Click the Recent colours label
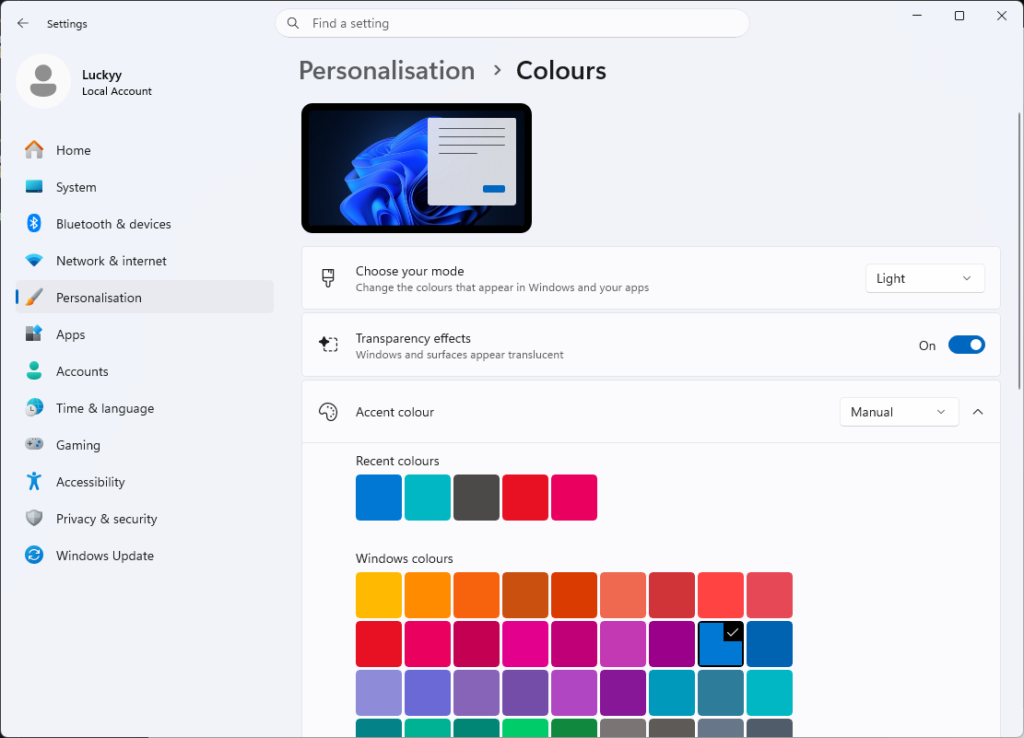Image resolution: width=1024 pixels, height=738 pixels. tap(397, 461)
